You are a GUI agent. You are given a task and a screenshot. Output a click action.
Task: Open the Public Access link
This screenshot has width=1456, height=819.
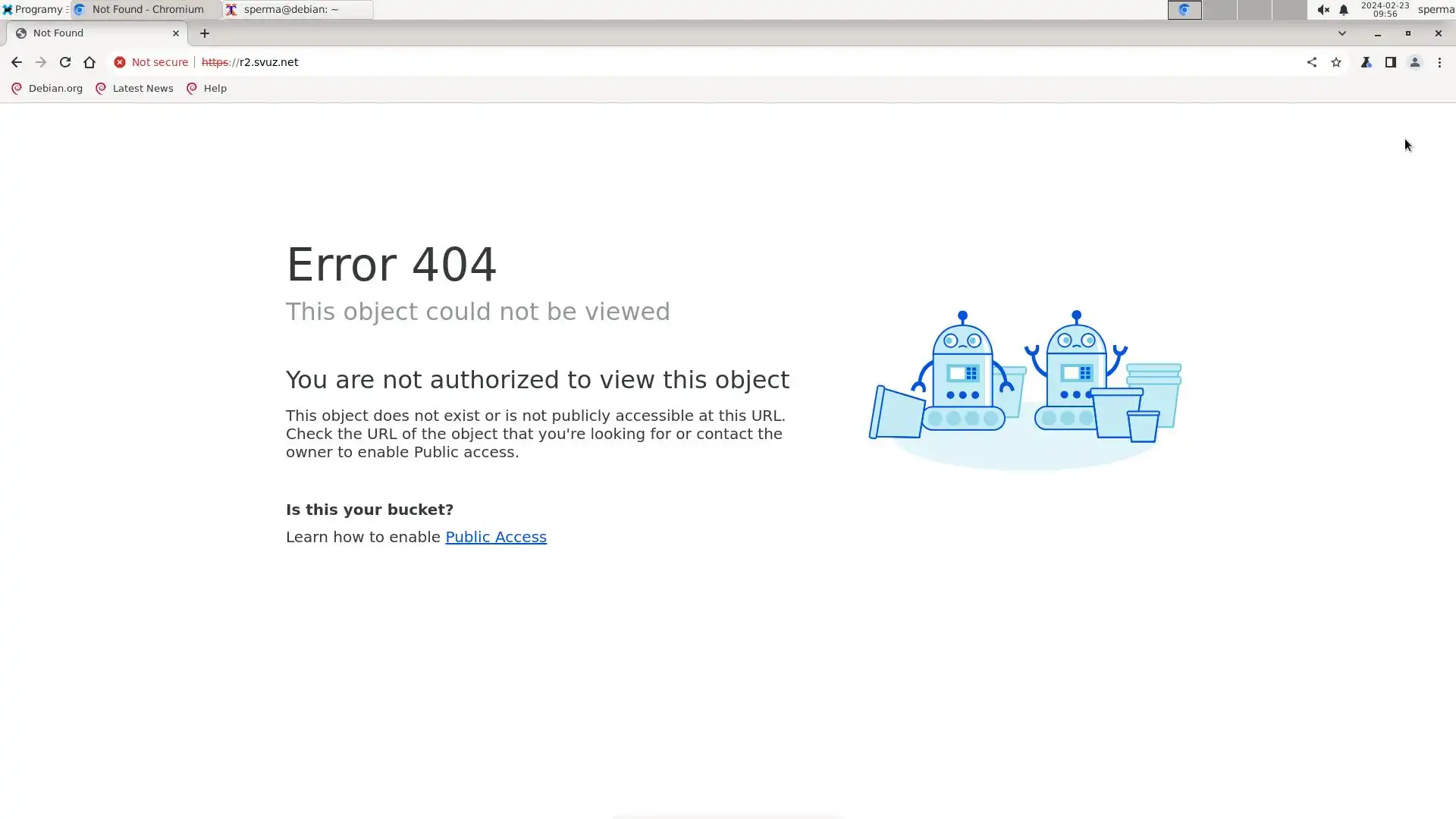pyautogui.click(x=495, y=537)
